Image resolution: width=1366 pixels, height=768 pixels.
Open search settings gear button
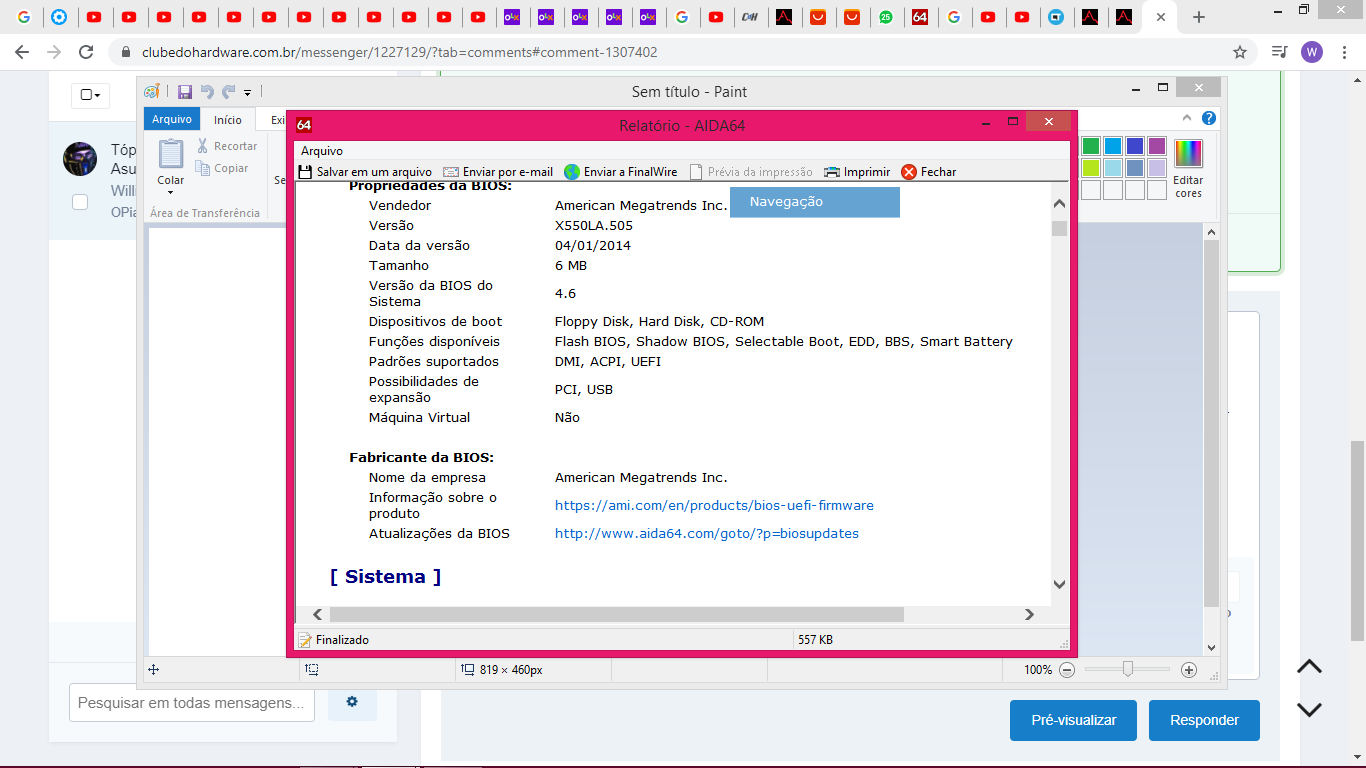point(352,702)
